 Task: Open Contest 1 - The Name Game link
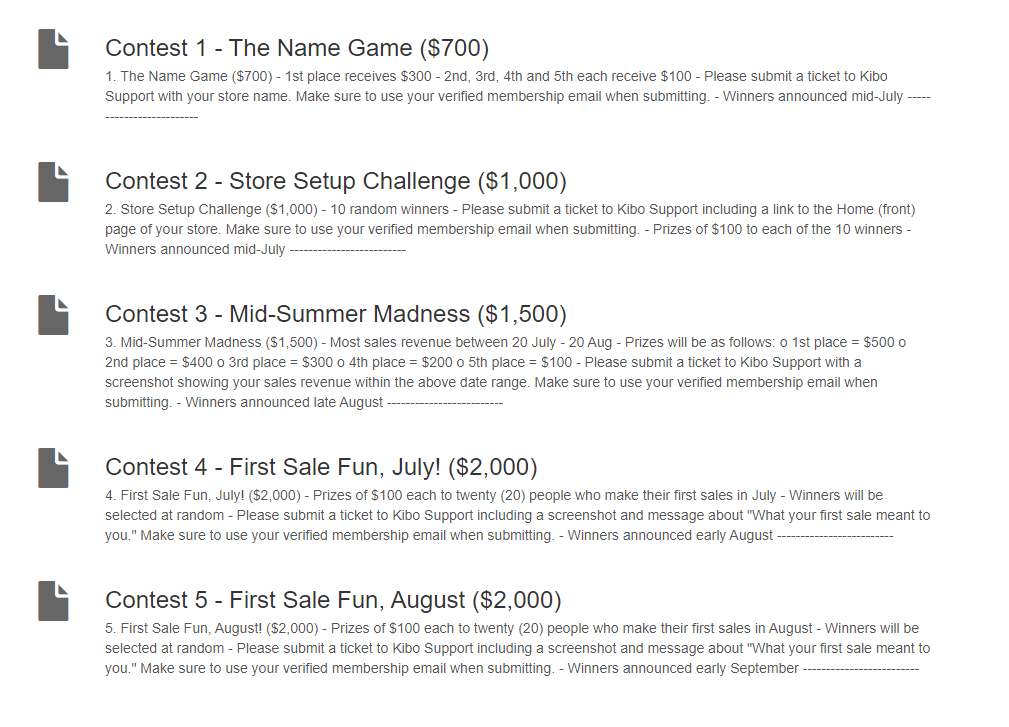coord(297,48)
